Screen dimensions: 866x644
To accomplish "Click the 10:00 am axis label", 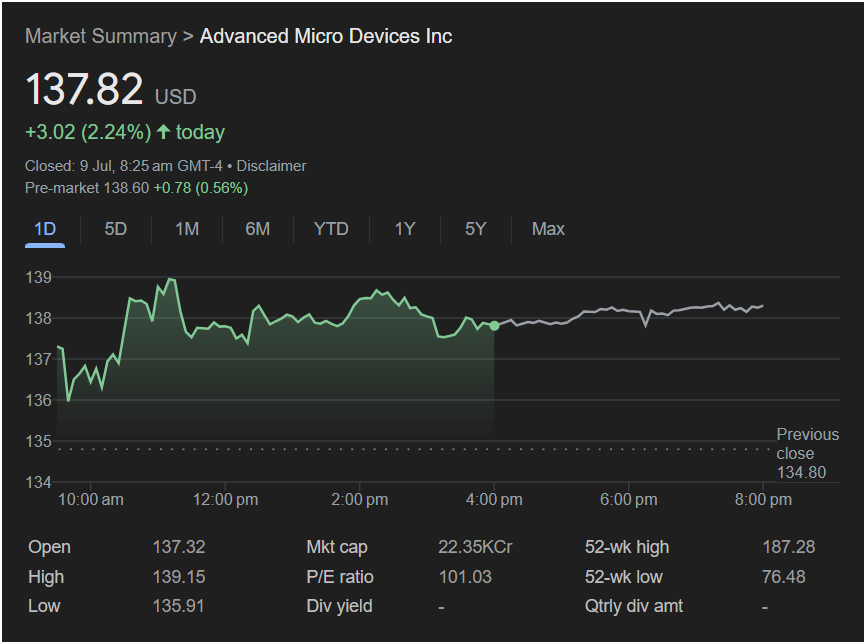I will coord(91,499).
